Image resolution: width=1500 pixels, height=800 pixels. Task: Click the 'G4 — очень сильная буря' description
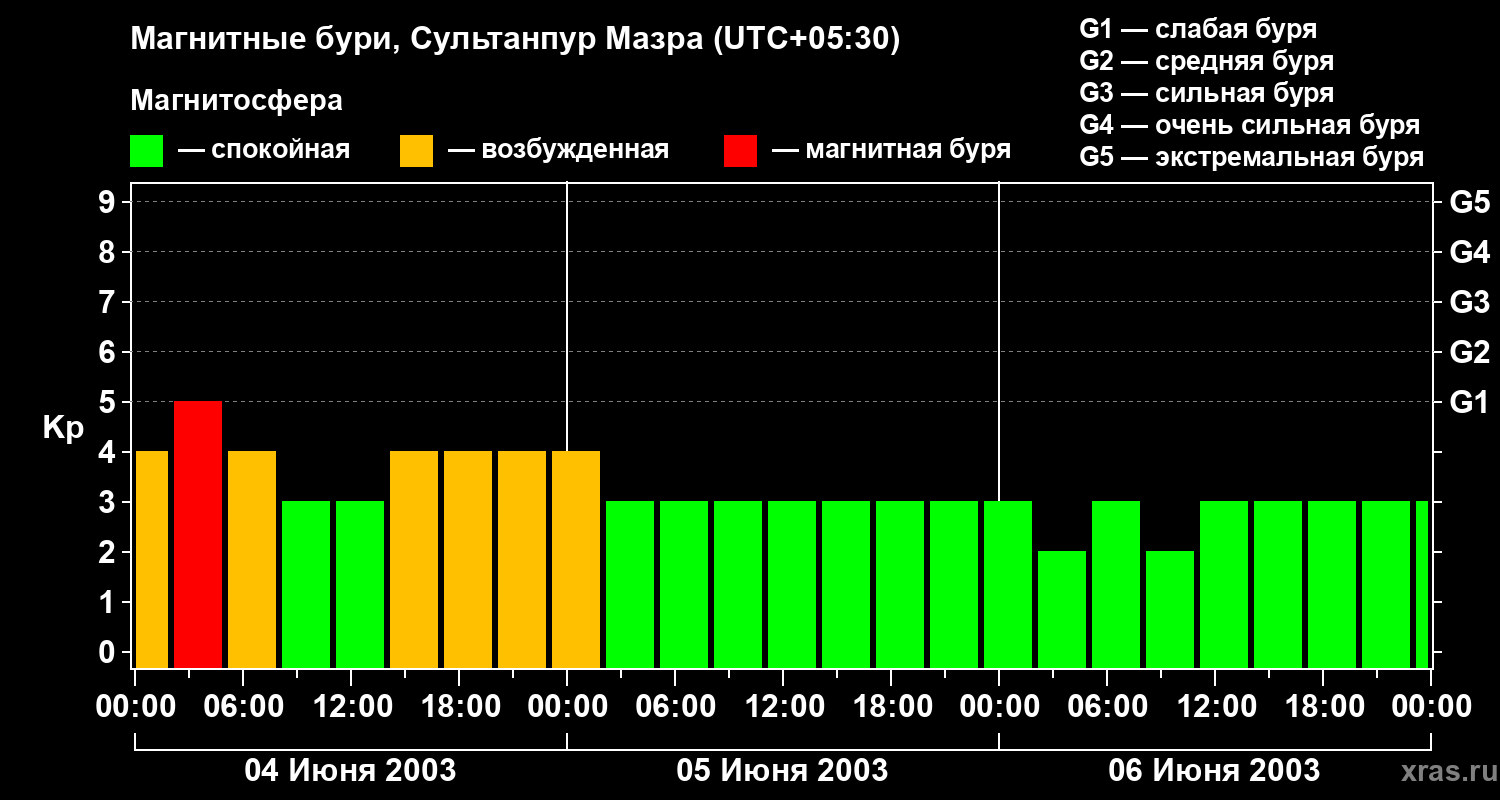coord(1250,125)
